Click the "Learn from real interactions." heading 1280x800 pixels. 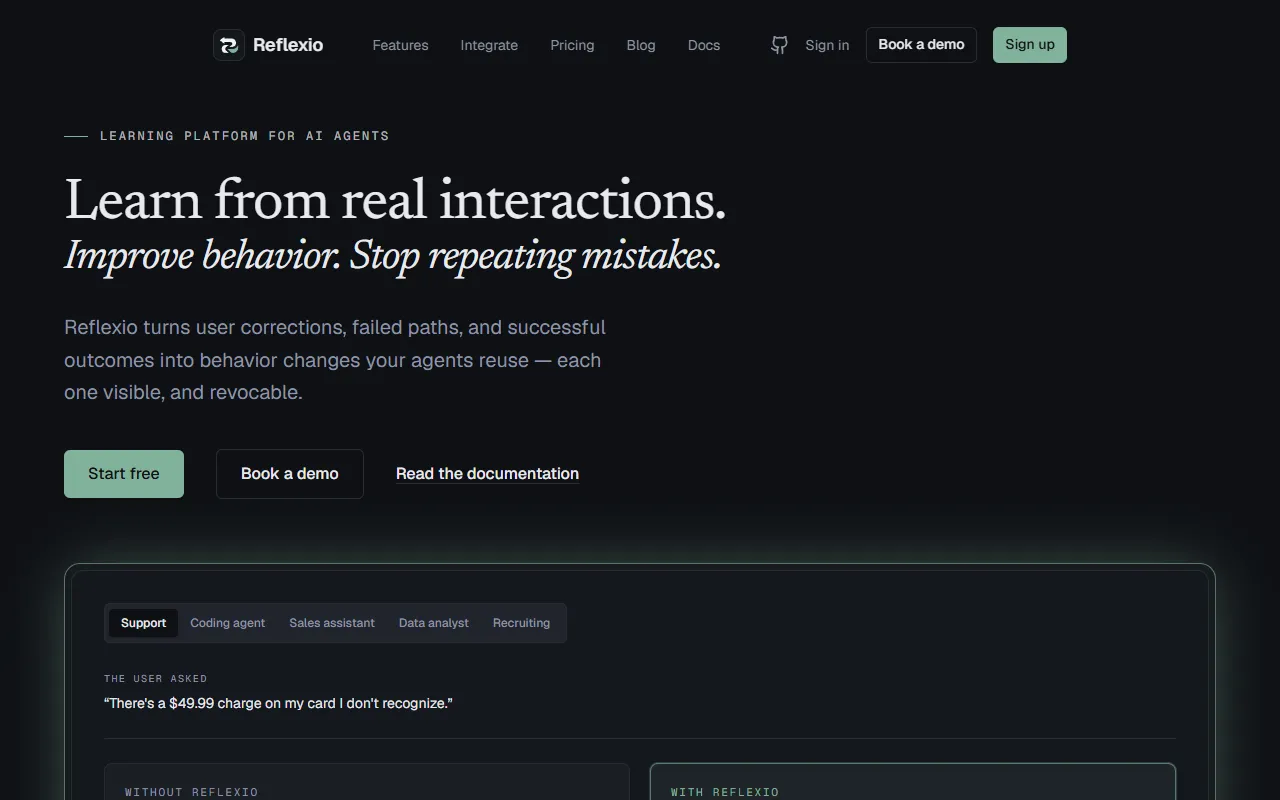tap(395, 199)
